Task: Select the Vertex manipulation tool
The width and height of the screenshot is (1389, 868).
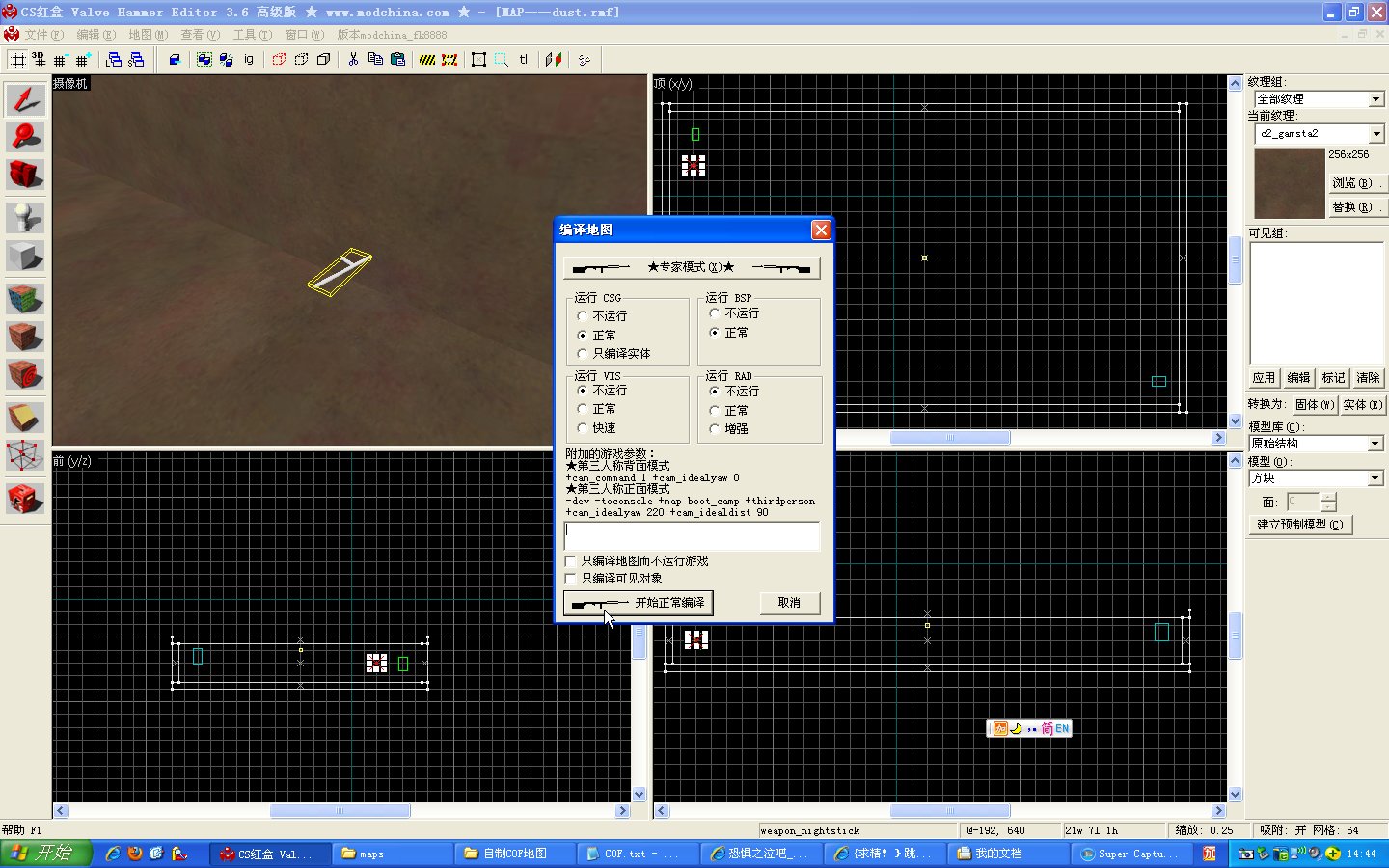Action: [x=25, y=455]
